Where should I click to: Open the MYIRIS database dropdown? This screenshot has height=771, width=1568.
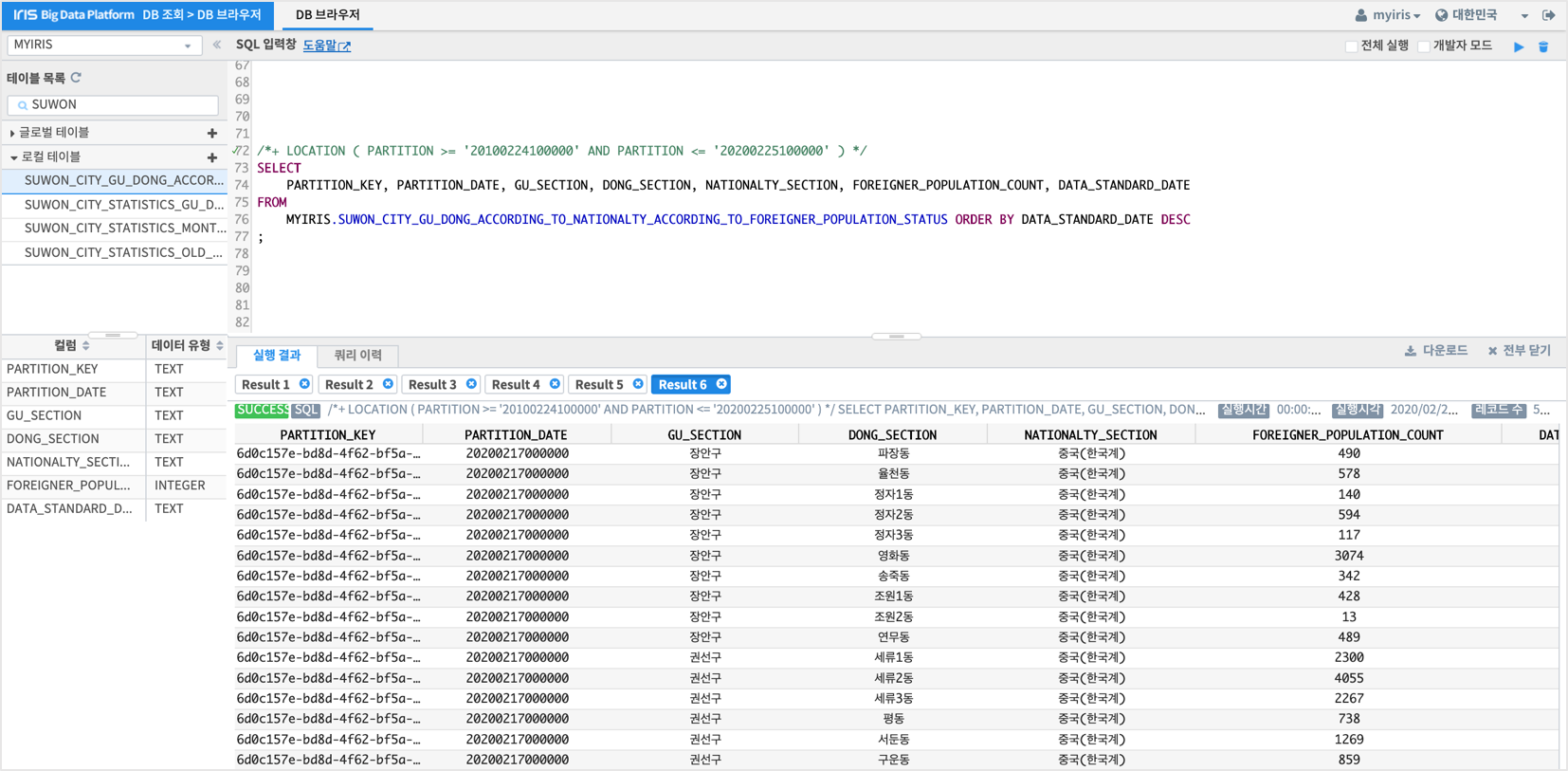click(104, 45)
